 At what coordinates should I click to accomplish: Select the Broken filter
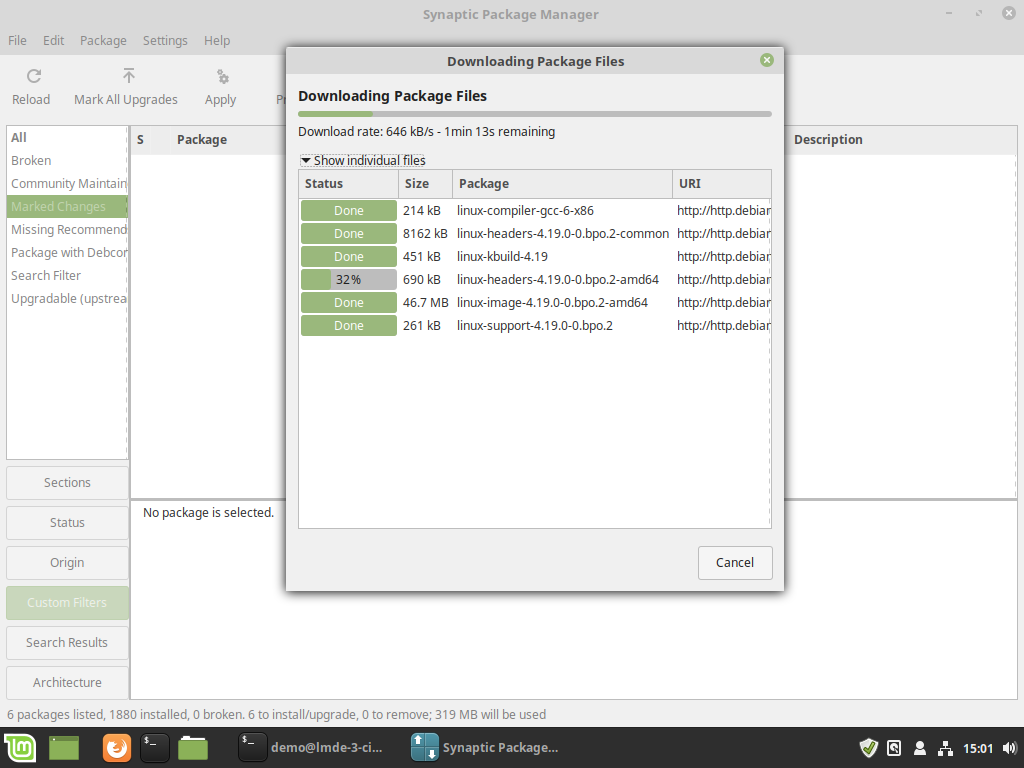click(x=67, y=161)
